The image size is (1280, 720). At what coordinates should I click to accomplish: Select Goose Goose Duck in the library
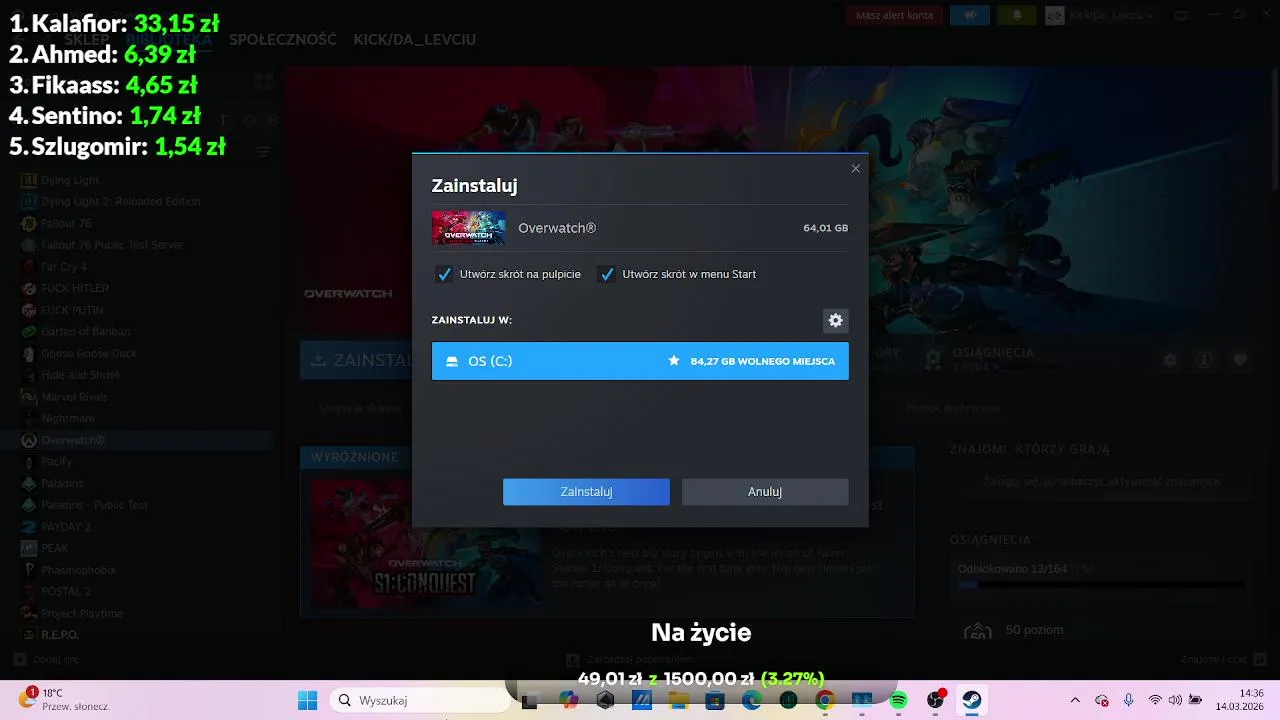[x=89, y=354]
